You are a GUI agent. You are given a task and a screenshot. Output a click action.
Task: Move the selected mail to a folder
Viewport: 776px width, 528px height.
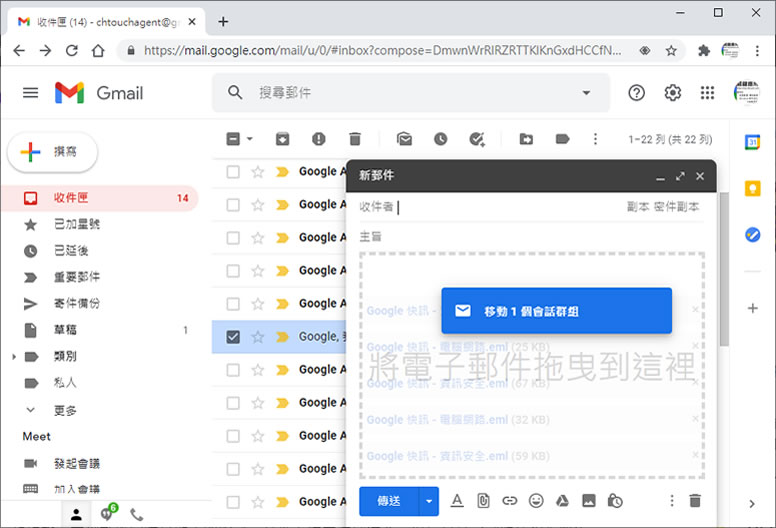click(x=526, y=139)
